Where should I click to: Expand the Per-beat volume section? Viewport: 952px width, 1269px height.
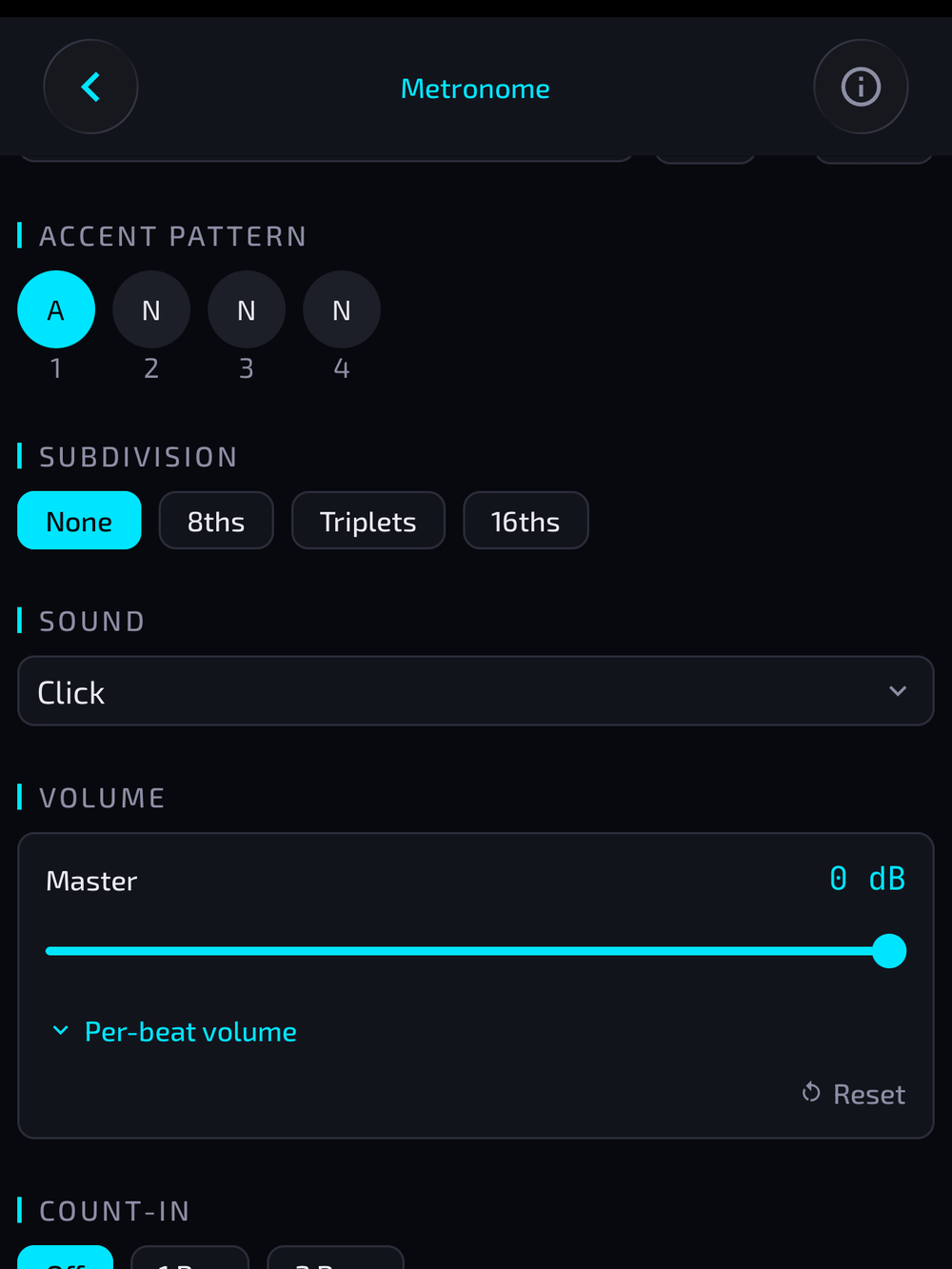190,1031
